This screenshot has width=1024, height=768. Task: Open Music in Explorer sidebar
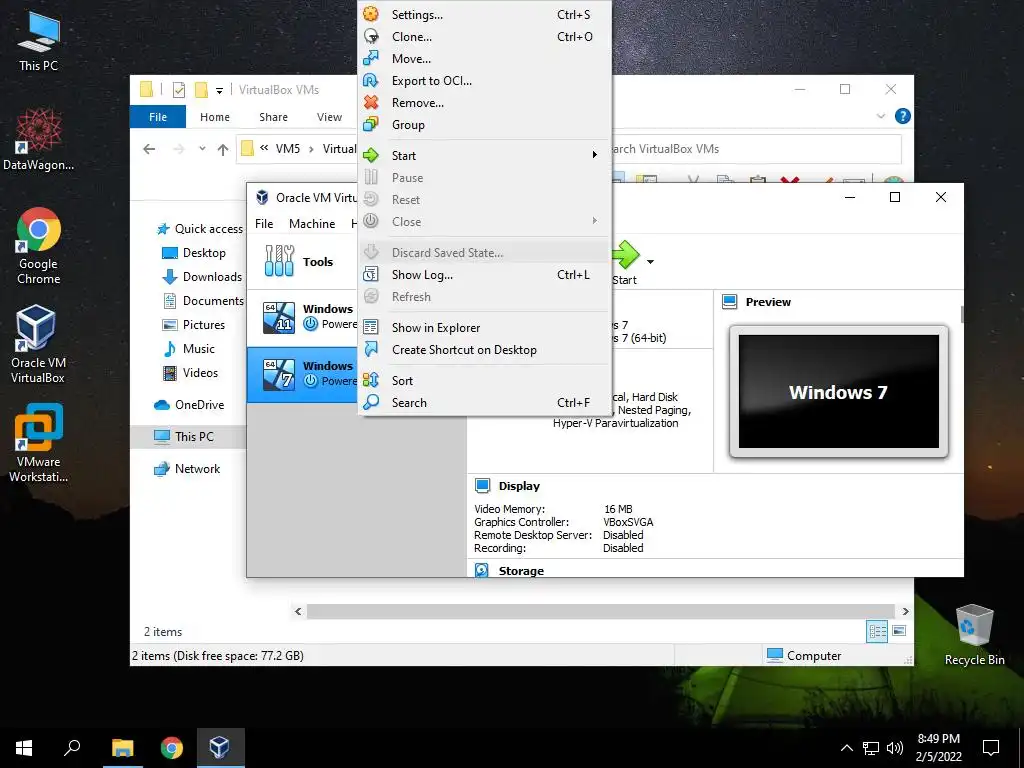tap(189, 349)
